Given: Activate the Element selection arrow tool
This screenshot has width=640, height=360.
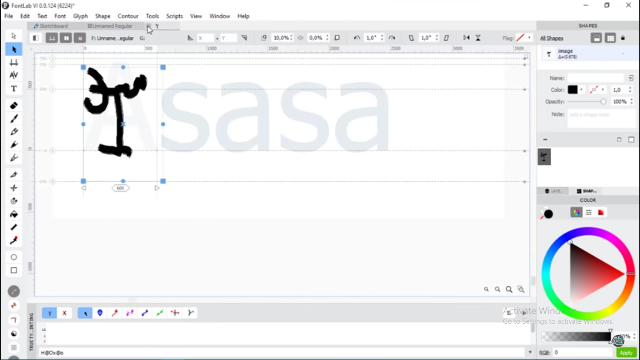Looking at the screenshot, I should 14,49.
